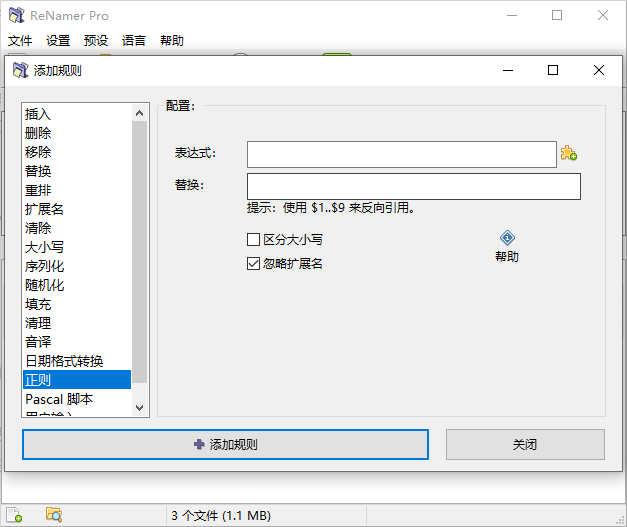Image resolution: width=627 pixels, height=527 pixels.
Task: Select the 日期格式转换 rule
Action: click(77, 361)
